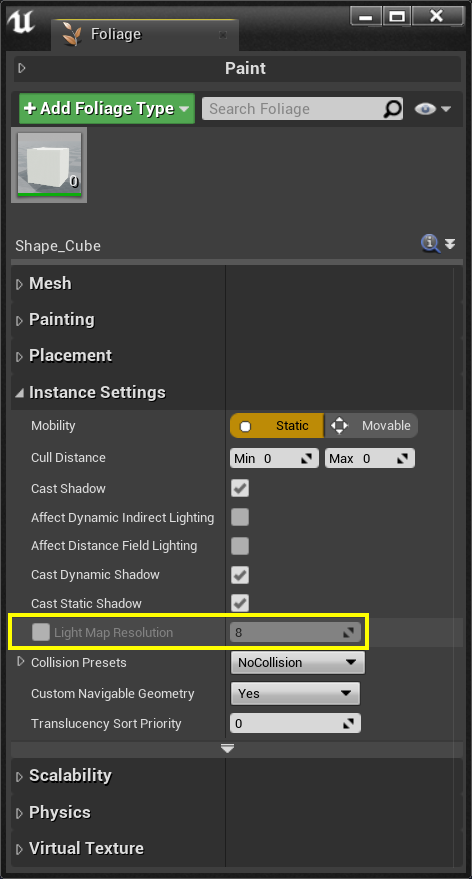Image resolution: width=472 pixels, height=879 pixels.
Task: Click the magnifier search icon in Search Foliage
Action: point(392,109)
